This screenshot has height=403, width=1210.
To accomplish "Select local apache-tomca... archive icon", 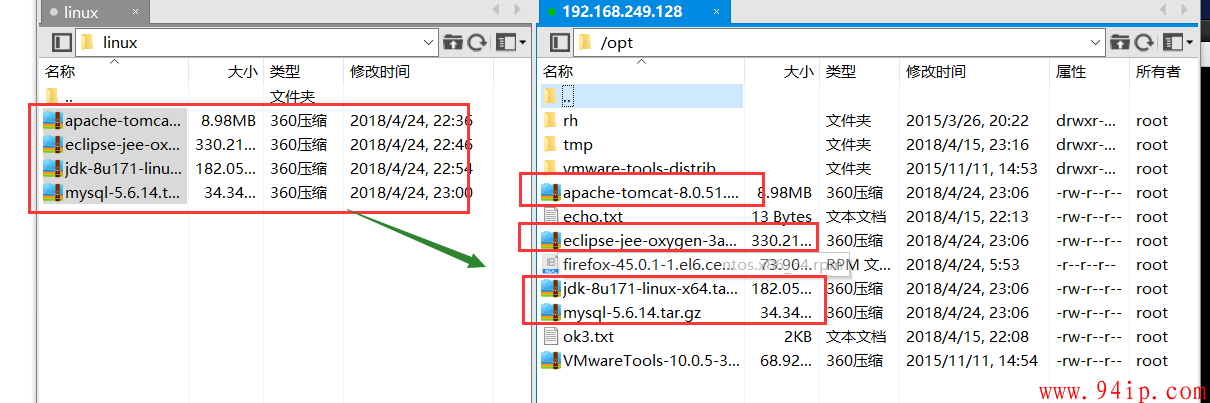I will click(x=53, y=120).
